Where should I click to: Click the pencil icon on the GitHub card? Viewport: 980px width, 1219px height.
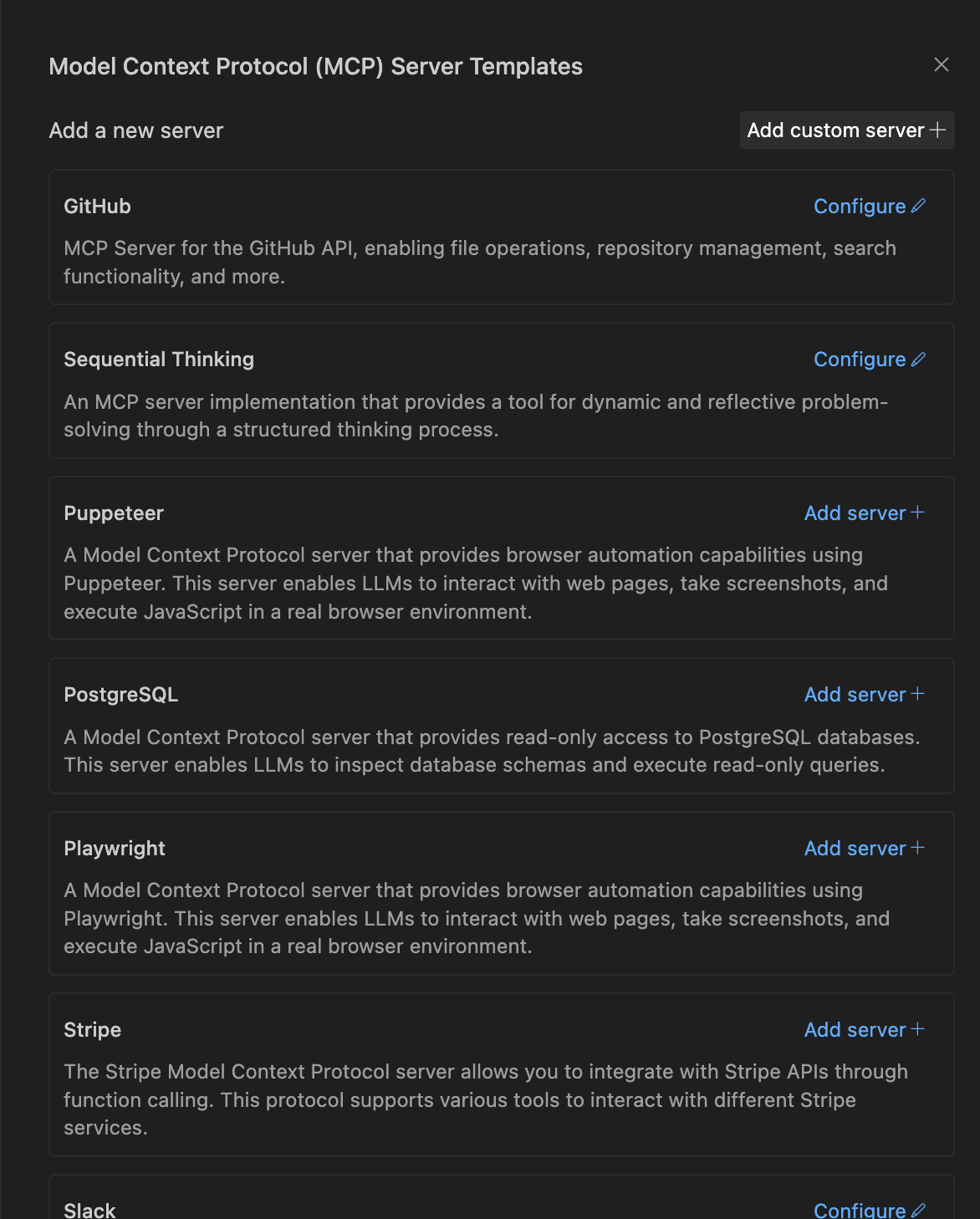(x=918, y=206)
